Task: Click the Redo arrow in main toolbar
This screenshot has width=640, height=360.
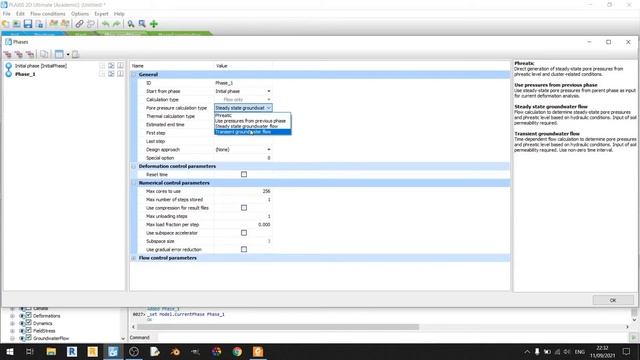Action: click(117, 24)
